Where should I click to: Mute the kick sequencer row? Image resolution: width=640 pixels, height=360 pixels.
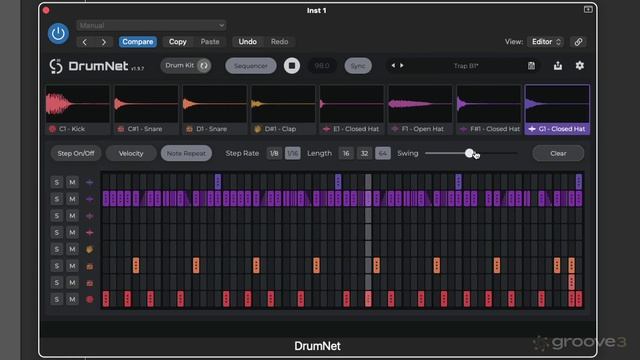pyautogui.click(x=72, y=299)
